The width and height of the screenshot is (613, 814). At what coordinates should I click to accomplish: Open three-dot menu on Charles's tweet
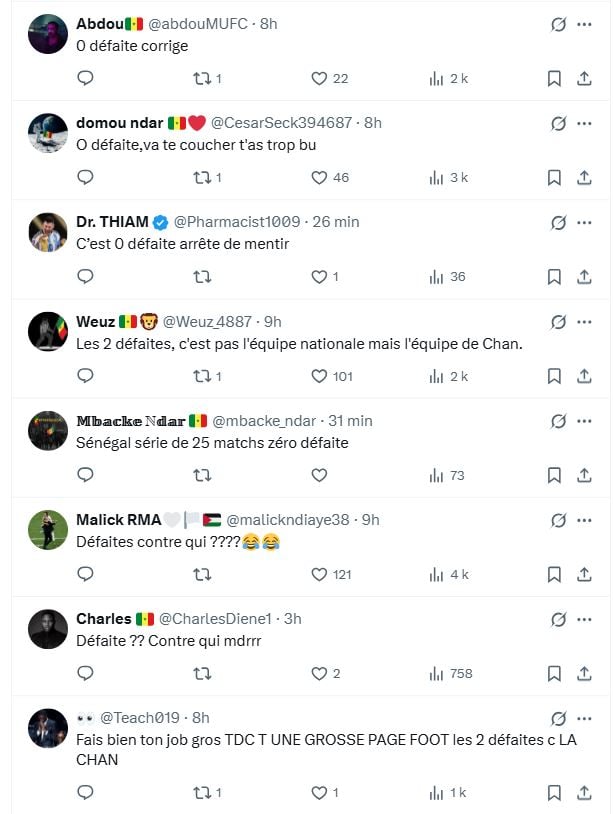point(585,619)
